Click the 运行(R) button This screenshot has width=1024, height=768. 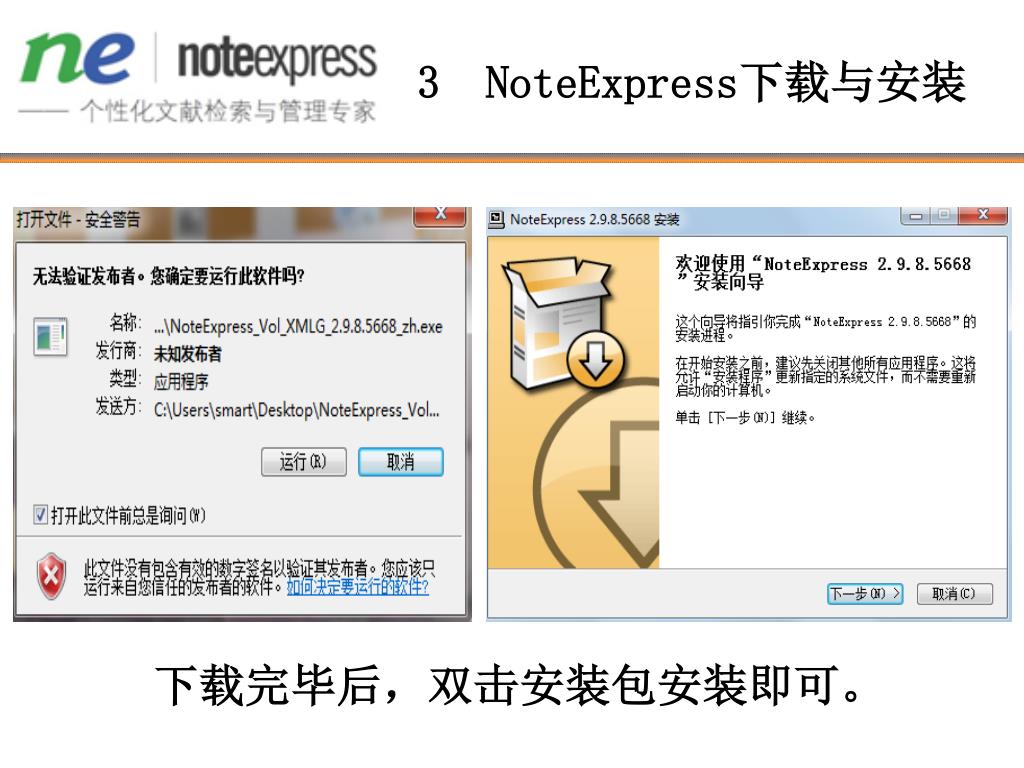point(304,462)
